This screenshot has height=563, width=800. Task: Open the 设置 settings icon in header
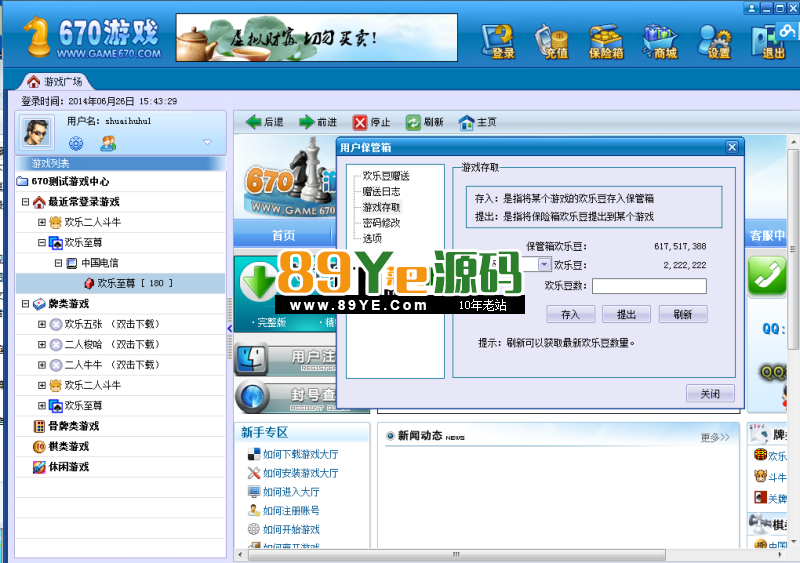(x=715, y=41)
